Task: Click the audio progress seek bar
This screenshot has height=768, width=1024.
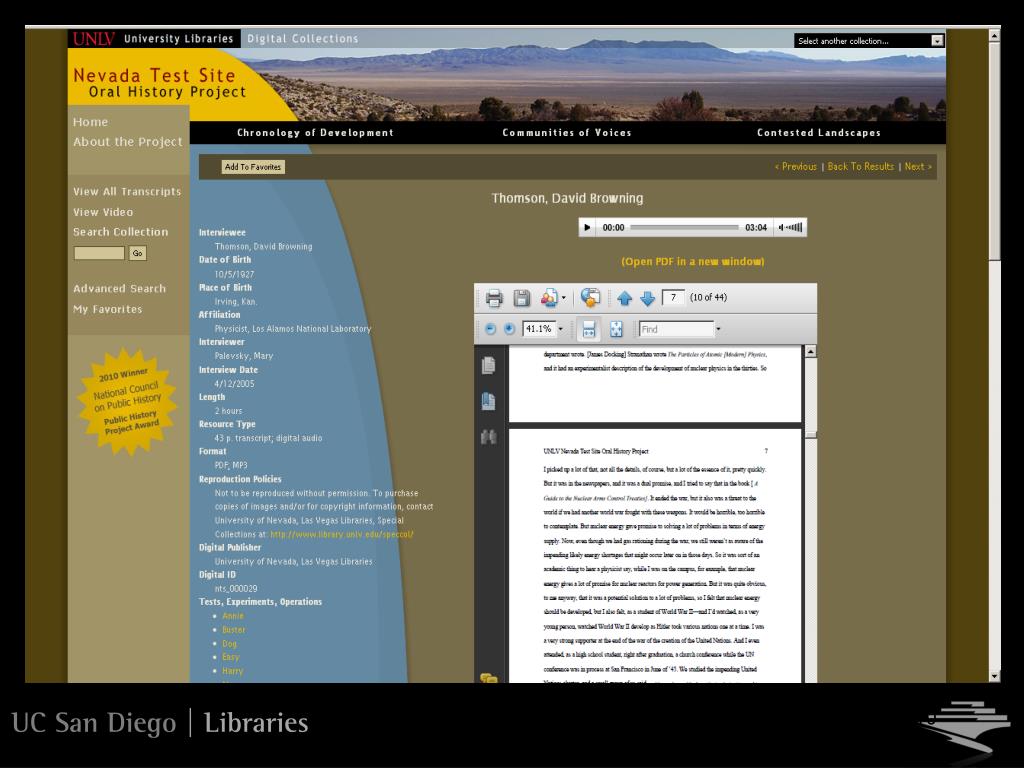Action: pyautogui.click(x=684, y=227)
